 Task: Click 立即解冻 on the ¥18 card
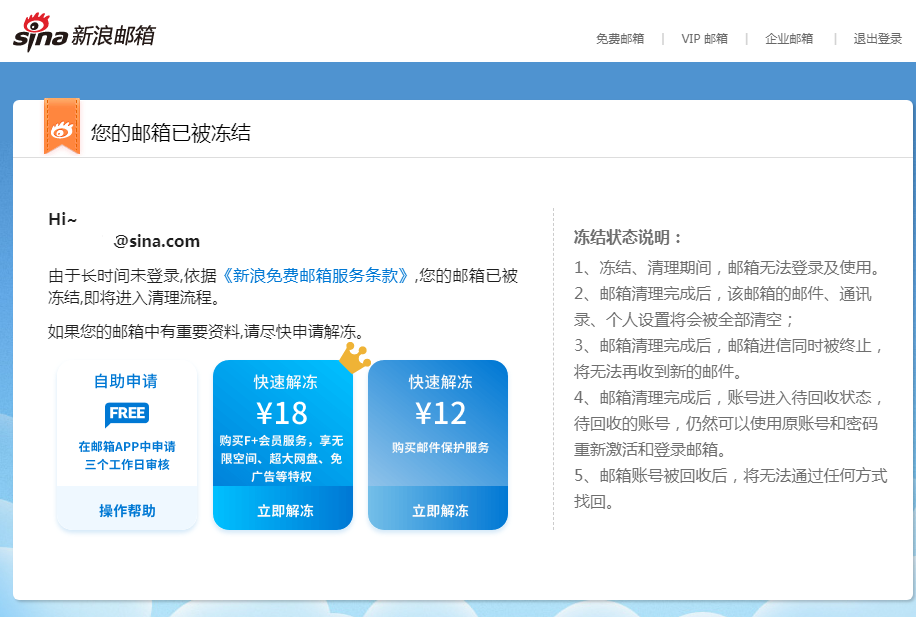(283, 509)
